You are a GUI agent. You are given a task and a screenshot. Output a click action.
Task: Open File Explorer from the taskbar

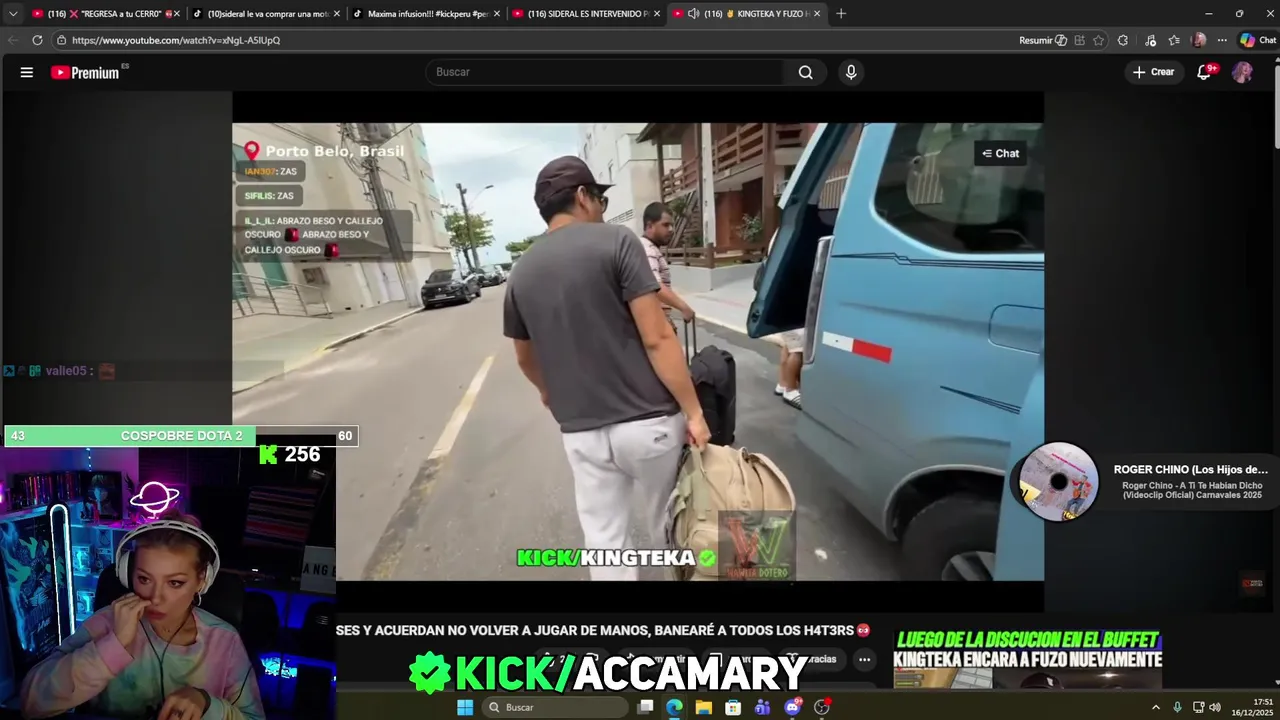pyautogui.click(x=704, y=707)
